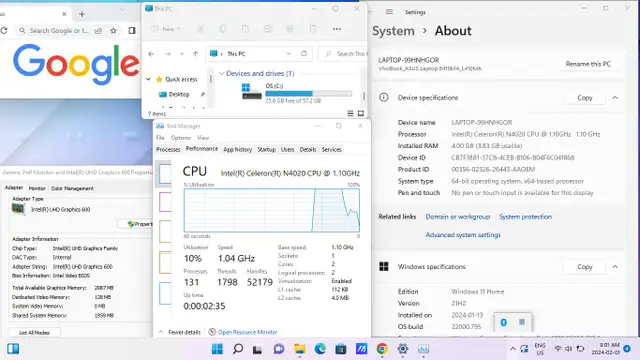Image resolution: width=640 pixels, height=360 pixels.
Task: Collapse Quick access tree node
Action: [148, 79]
